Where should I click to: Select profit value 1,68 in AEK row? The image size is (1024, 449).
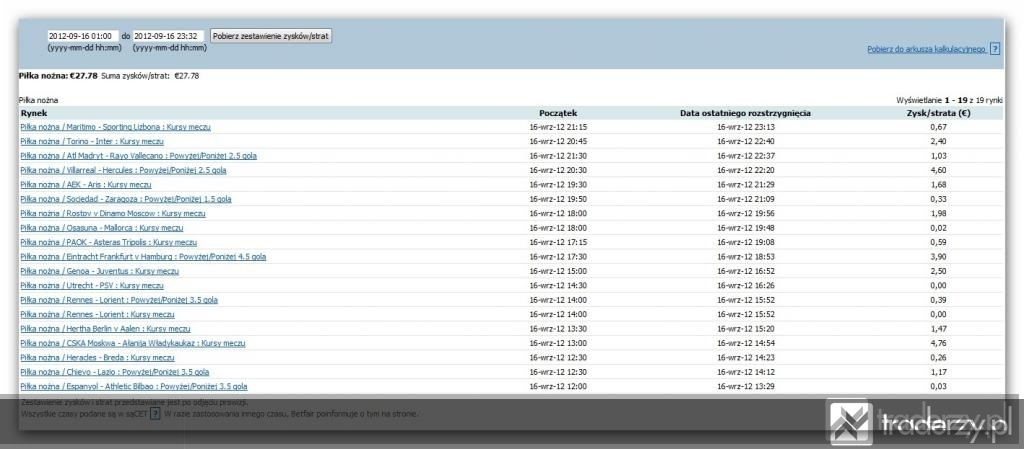(x=938, y=185)
